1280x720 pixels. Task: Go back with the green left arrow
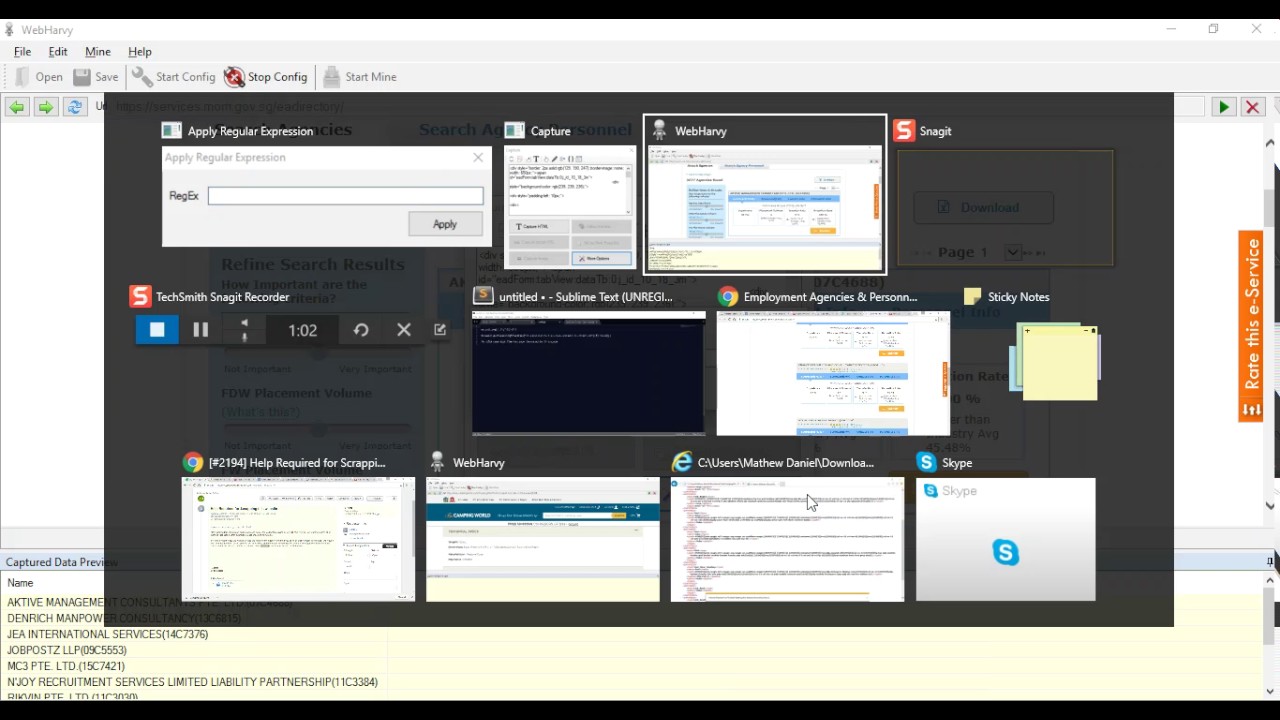[x=17, y=107]
